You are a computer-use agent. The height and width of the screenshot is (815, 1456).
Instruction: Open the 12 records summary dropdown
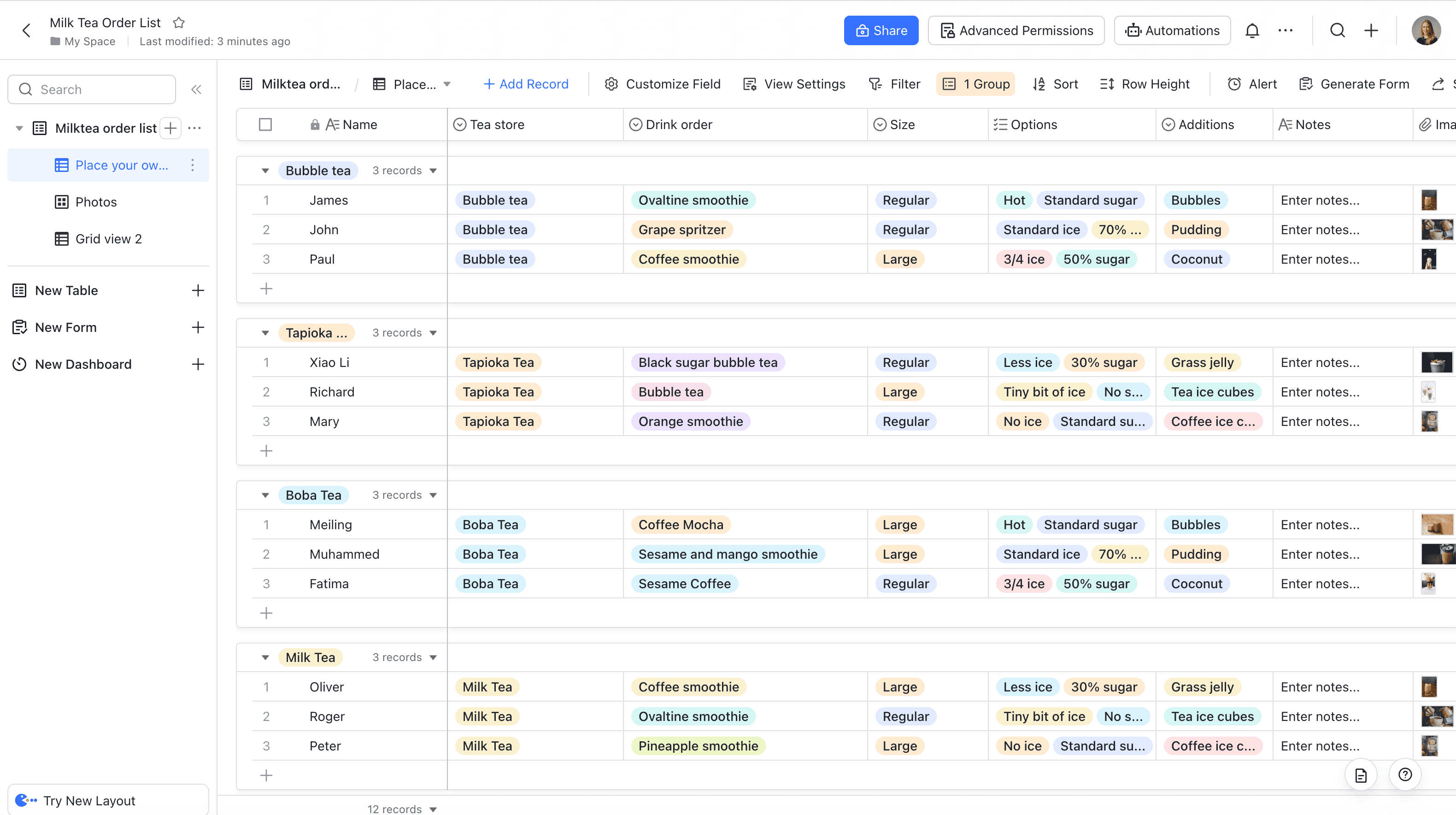(x=433, y=809)
